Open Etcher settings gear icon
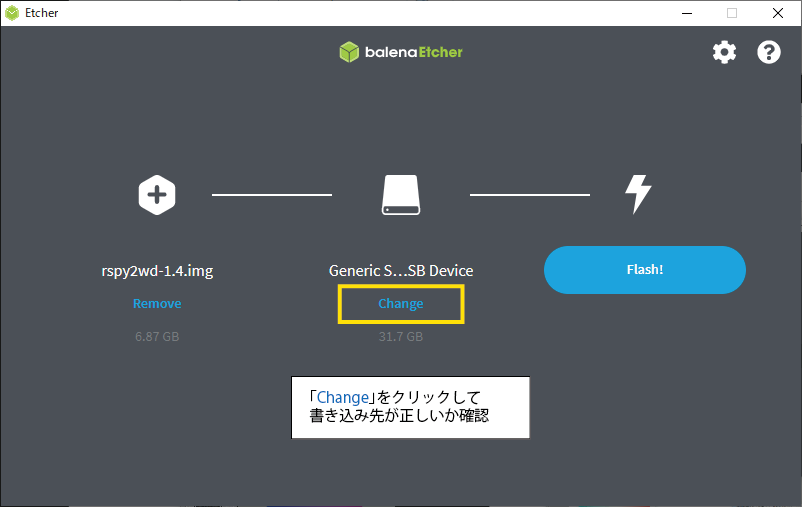Image resolution: width=803 pixels, height=508 pixels. coord(724,52)
